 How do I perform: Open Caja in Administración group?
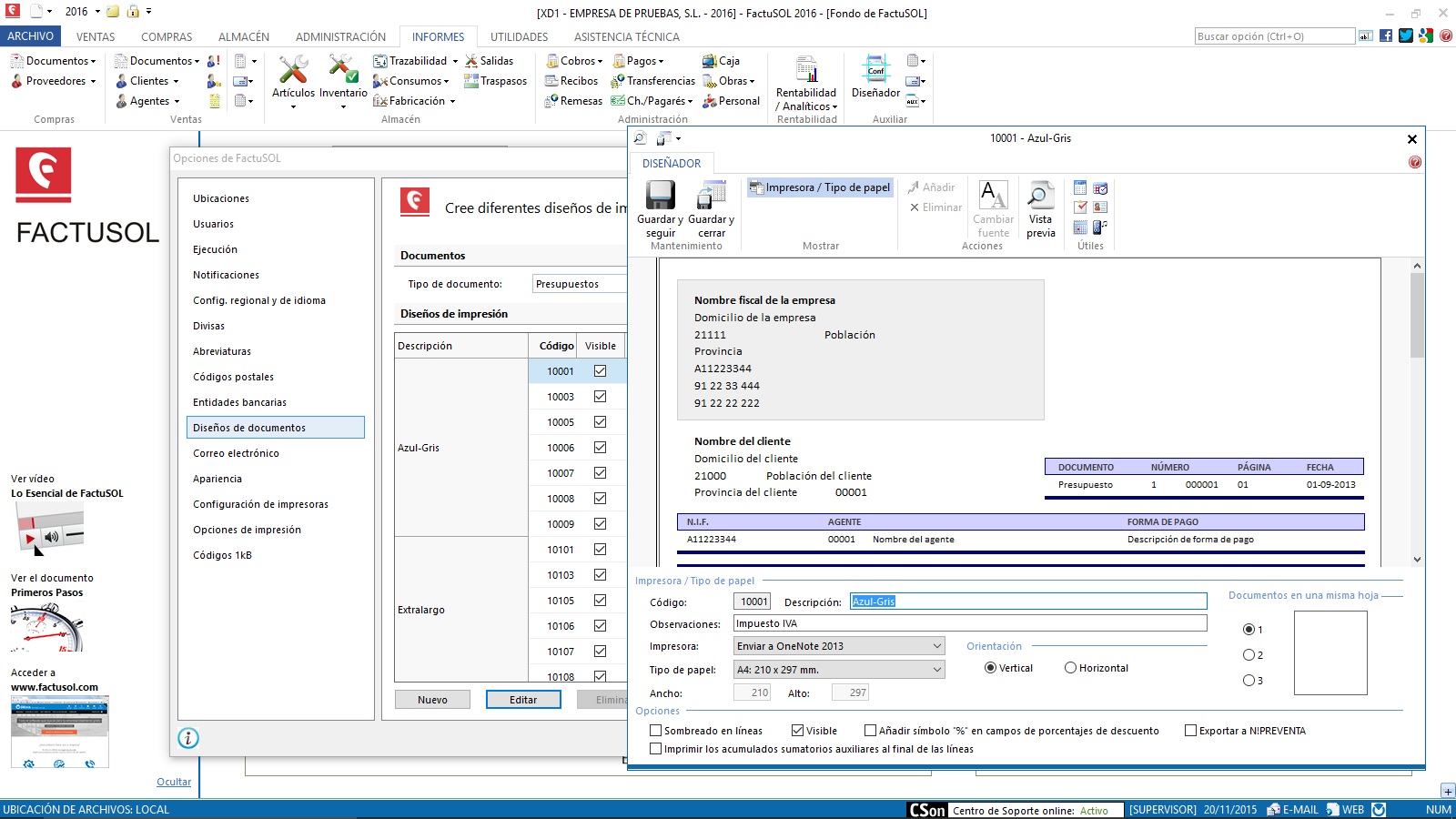point(721,61)
